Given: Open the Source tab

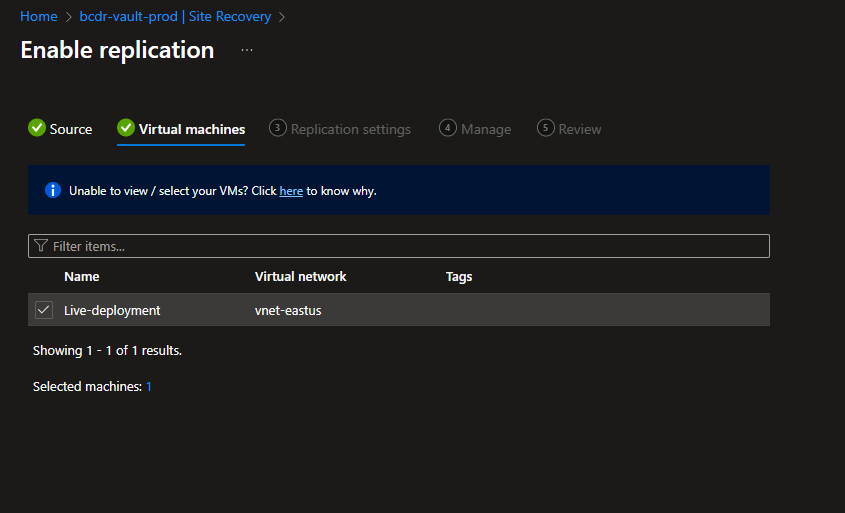Looking at the screenshot, I should point(70,129).
